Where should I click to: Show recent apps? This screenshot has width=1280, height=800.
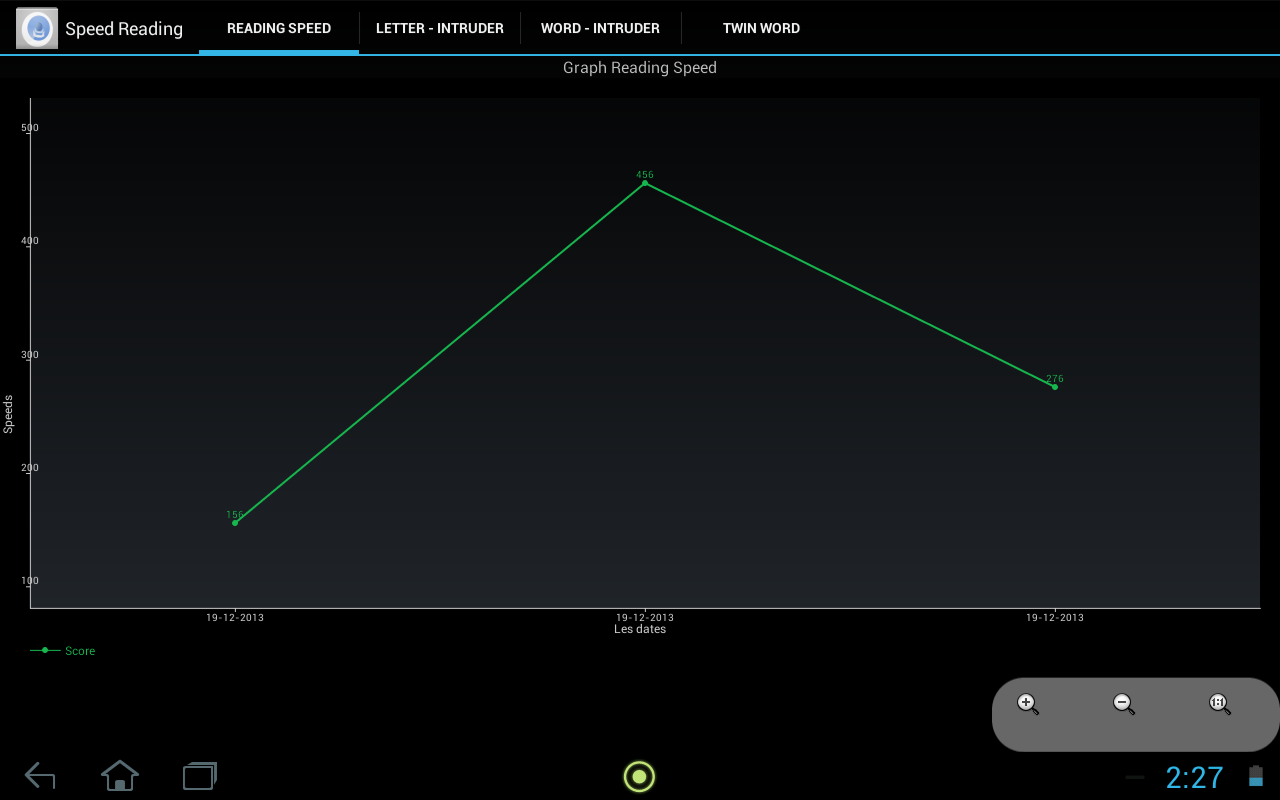click(200, 776)
